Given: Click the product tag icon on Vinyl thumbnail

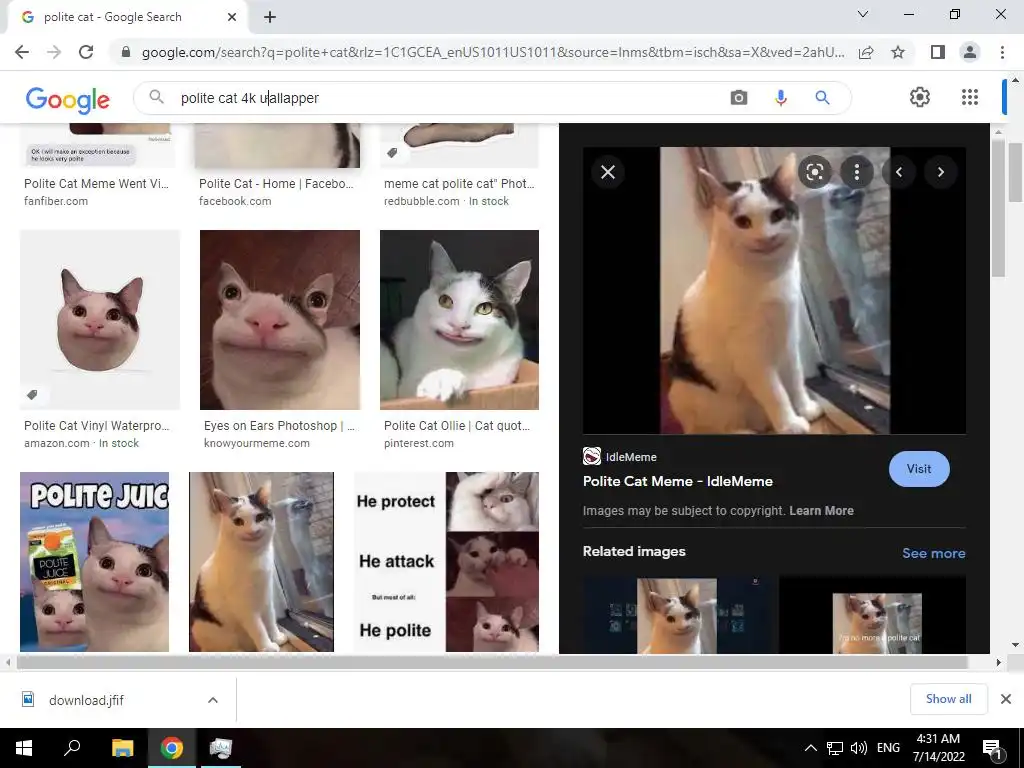Looking at the screenshot, I should (32, 394).
